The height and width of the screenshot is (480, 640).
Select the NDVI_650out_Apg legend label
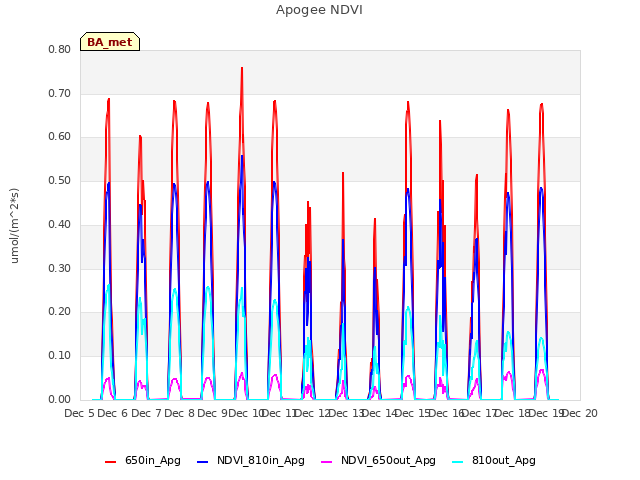[388, 460]
